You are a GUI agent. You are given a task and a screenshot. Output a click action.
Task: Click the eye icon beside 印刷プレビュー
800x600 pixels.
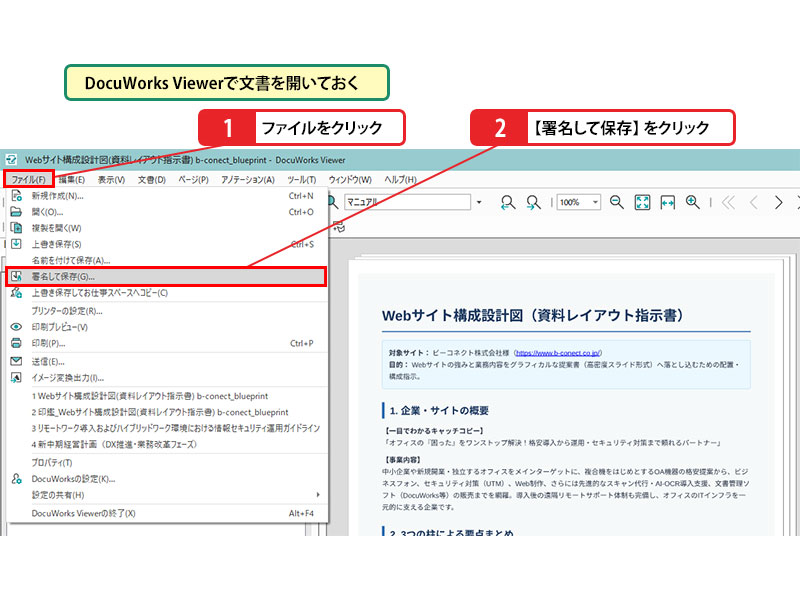[x=16, y=327]
